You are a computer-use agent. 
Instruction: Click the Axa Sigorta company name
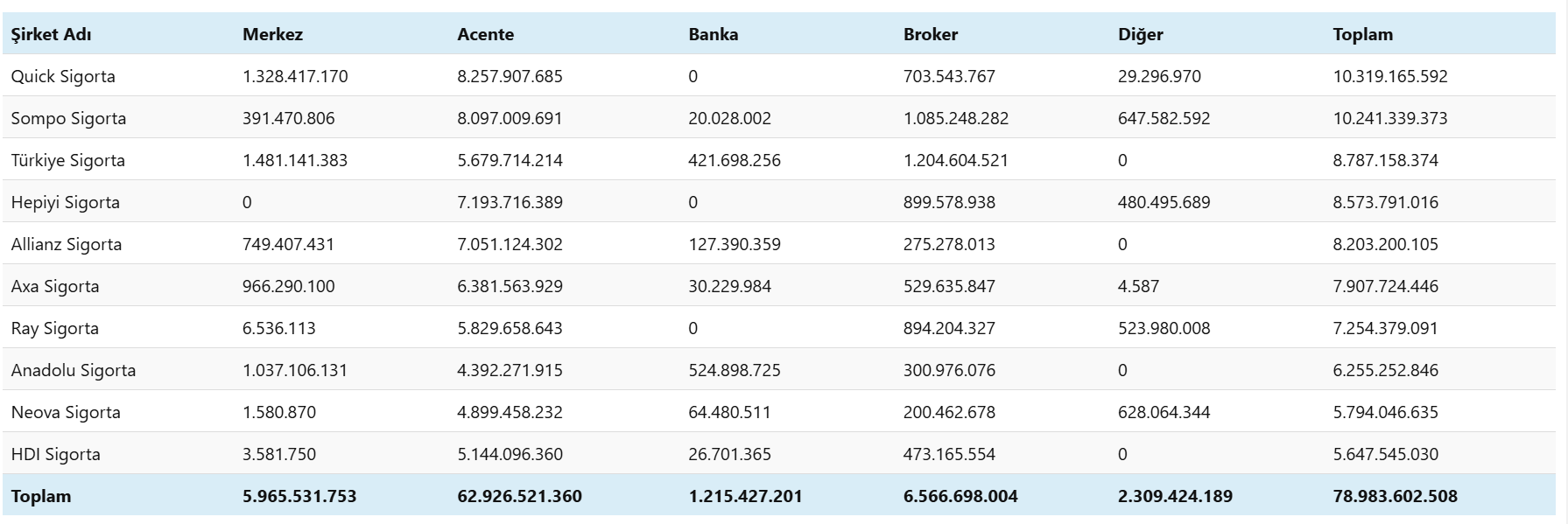pos(54,286)
